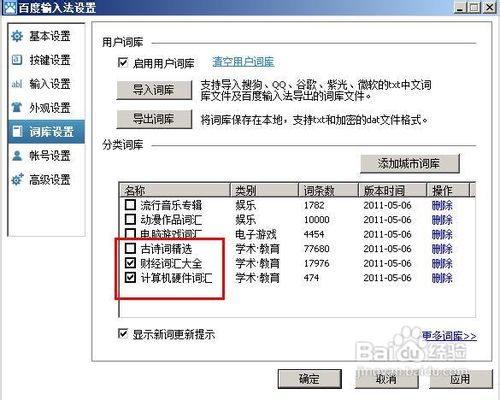Select the 474 entry count cell
The width and height of the screenshot is (500, 400).
pyautogui.click(x=311, y=278)
